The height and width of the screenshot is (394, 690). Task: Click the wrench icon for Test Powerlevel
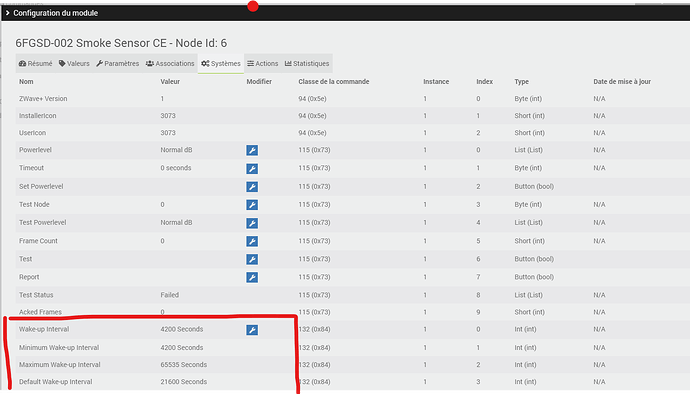coord(252,223)
